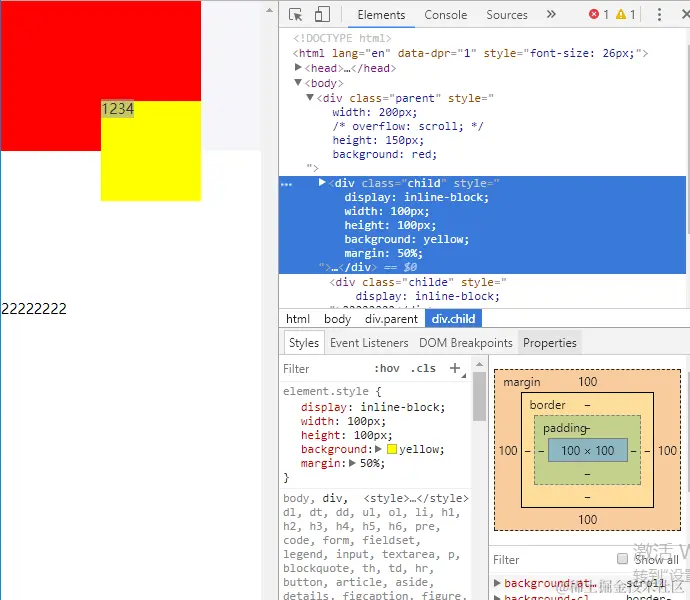Open the yellow color swatch picker
The width and height of the screenshot is (690, 600).
392,449
